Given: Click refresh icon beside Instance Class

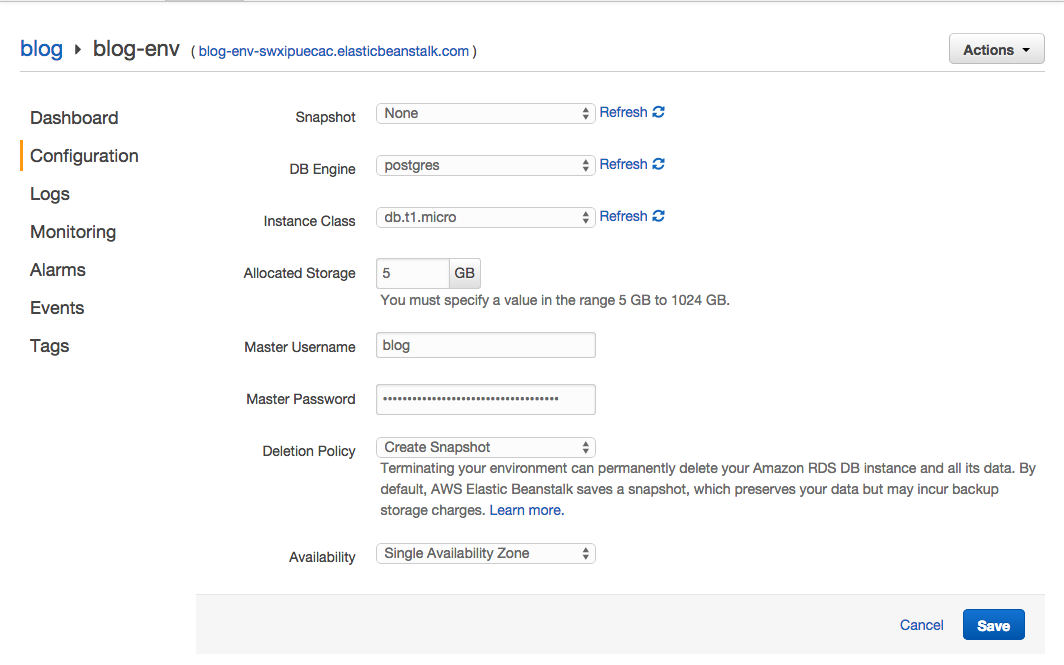Looking at the screenshot, I should click(658, 217).
